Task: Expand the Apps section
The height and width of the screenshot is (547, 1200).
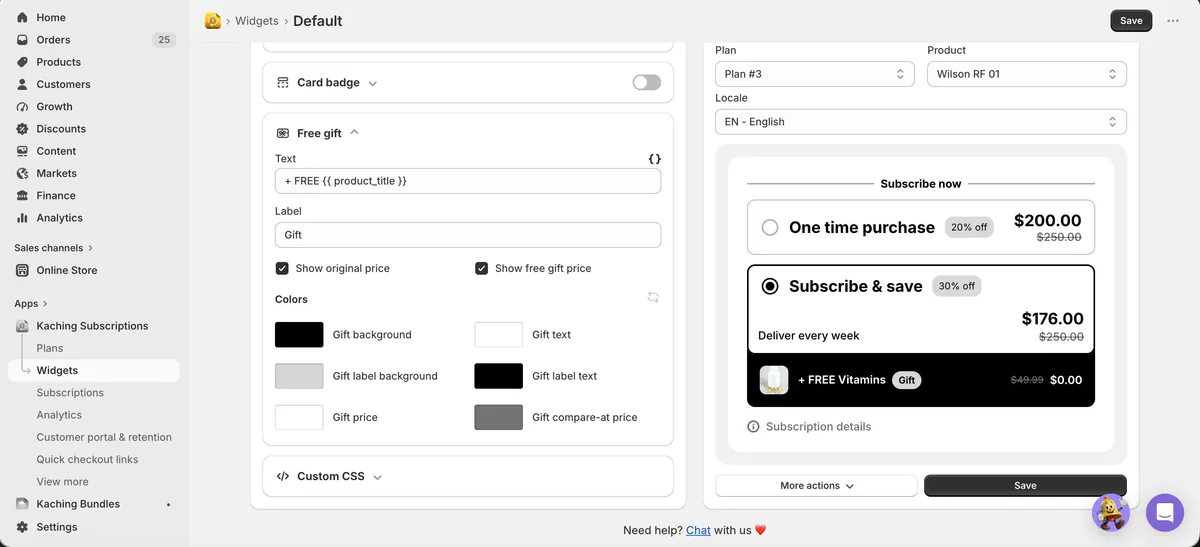Action: pyautogui.click(x=31, y=304)
